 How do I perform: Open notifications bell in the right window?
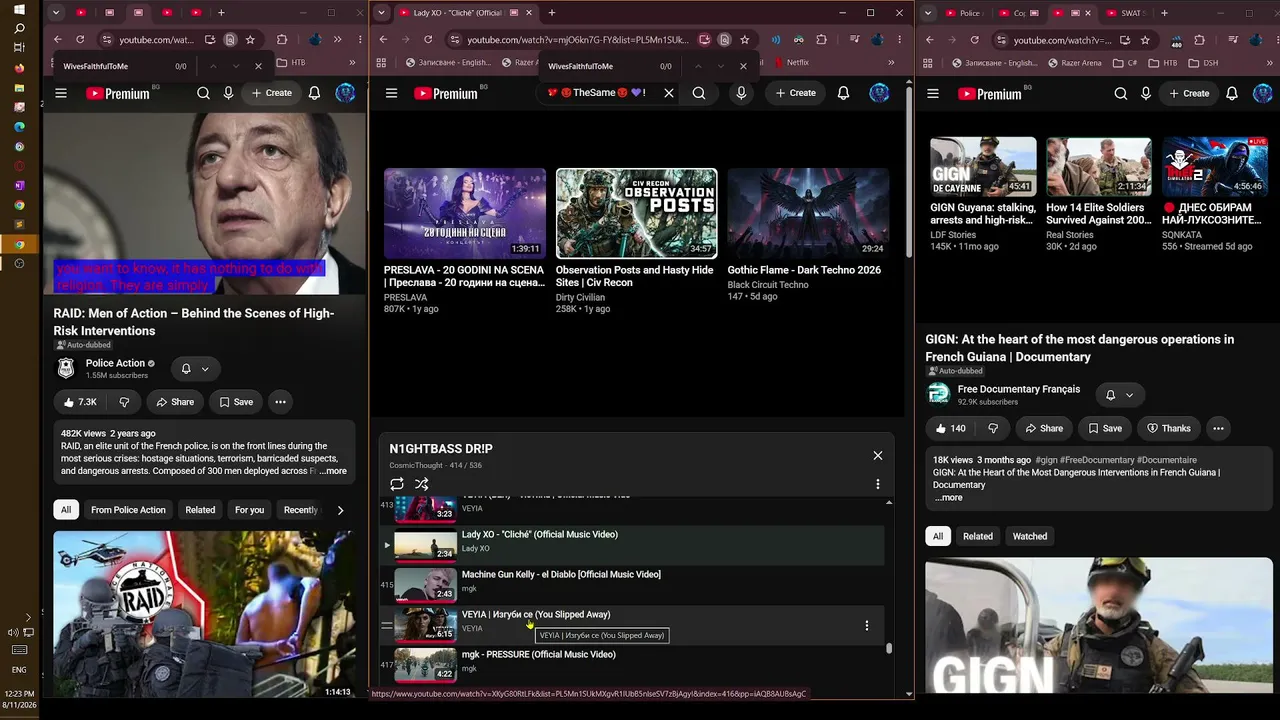click(1232, 93)
